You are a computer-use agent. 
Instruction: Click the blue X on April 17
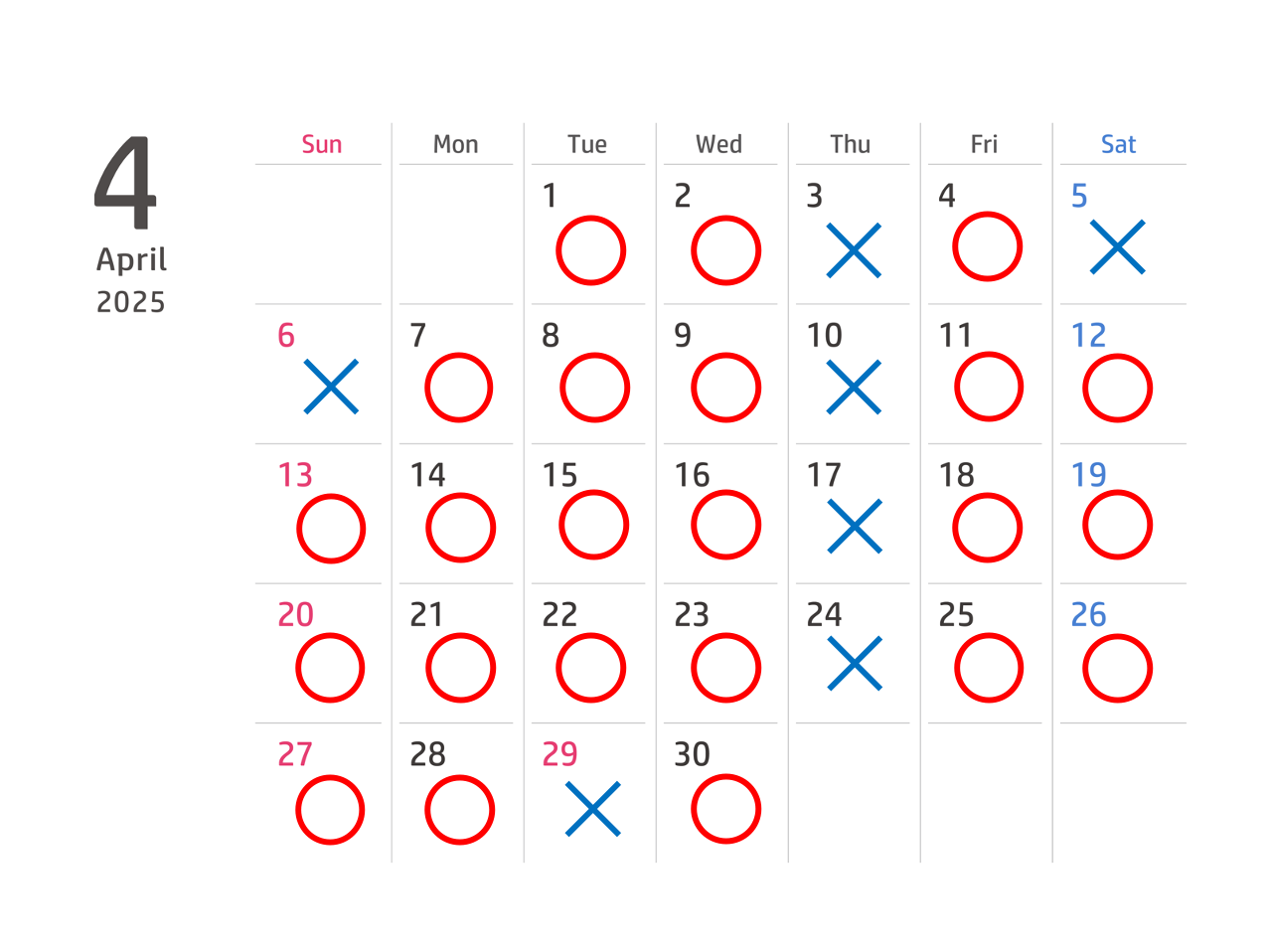(x=854, y=526)
